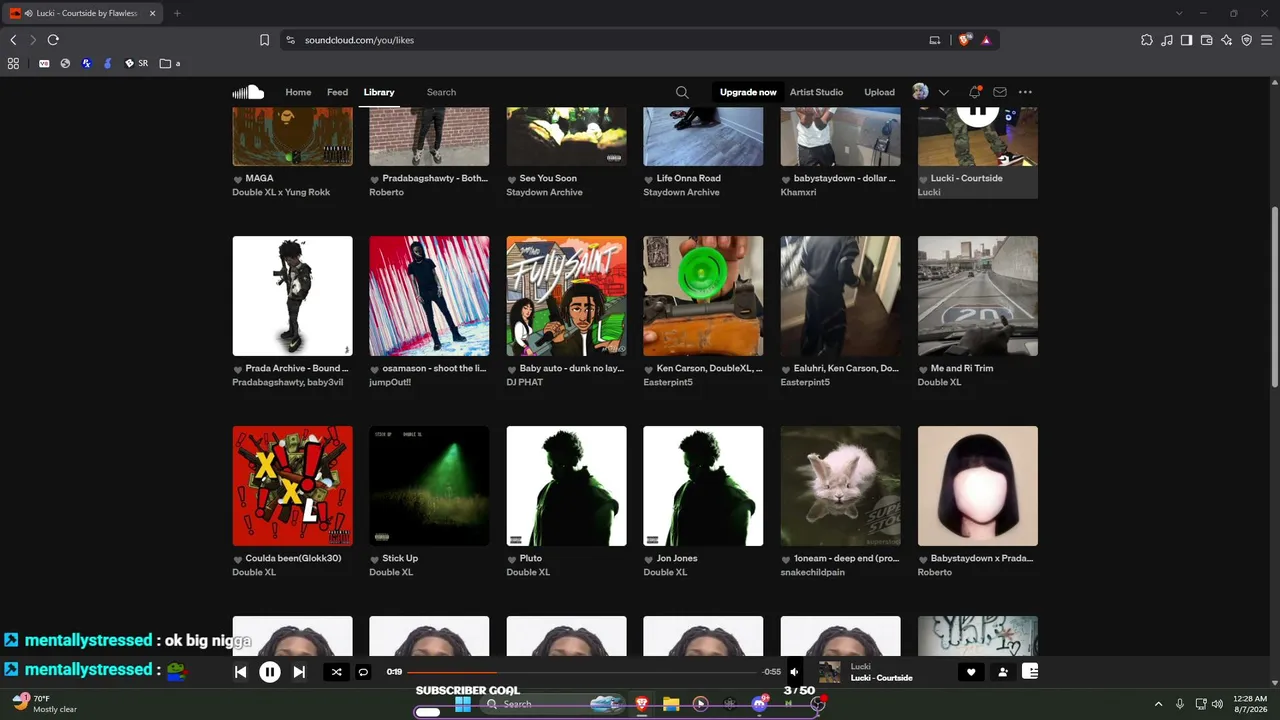Open the snakechildpain artist link

[812, 572]
